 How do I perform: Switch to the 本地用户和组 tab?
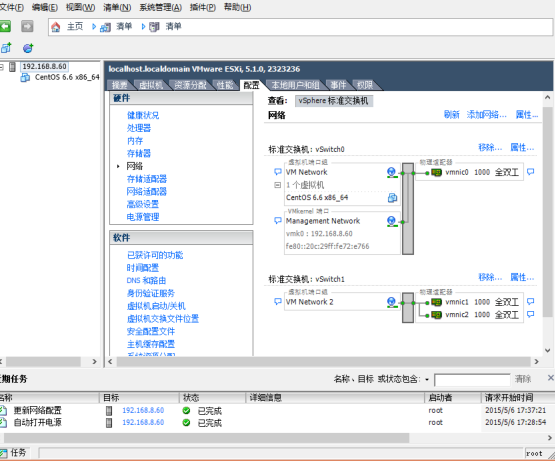coord(295,85)
